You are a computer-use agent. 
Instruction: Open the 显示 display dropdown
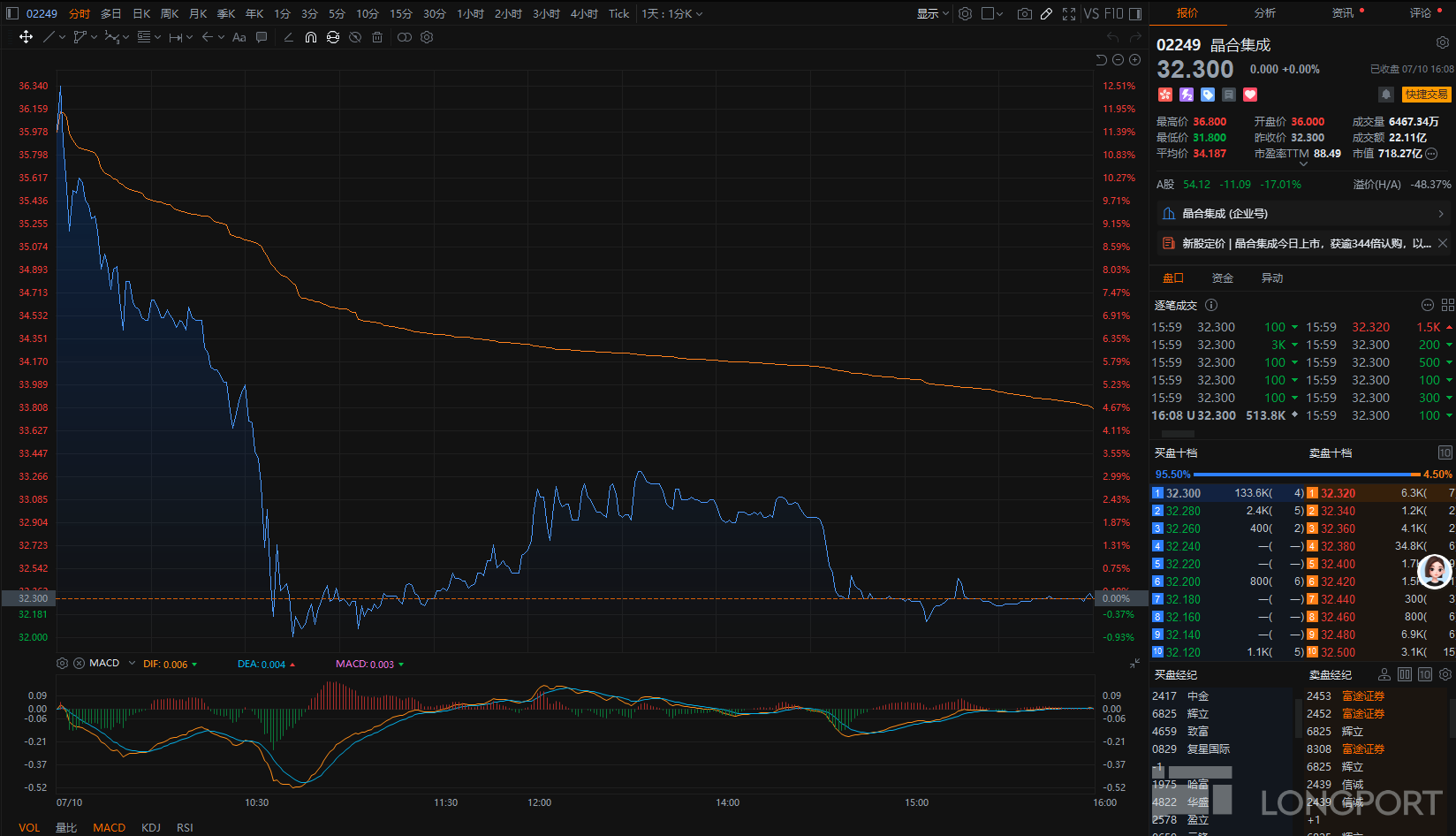(x=932, y=13)
